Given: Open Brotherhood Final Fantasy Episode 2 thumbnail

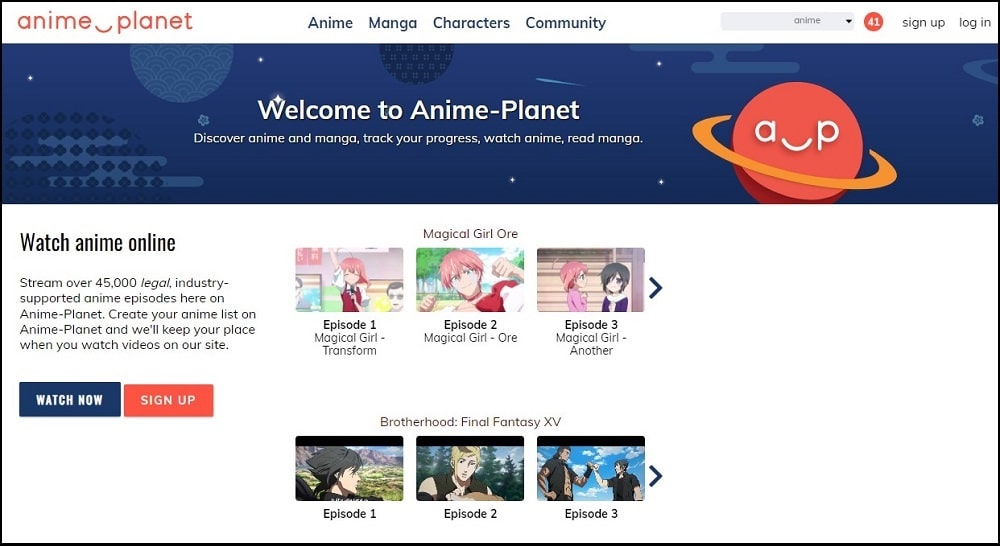Looking at the screenshot, I should click(x=470, y=468).
